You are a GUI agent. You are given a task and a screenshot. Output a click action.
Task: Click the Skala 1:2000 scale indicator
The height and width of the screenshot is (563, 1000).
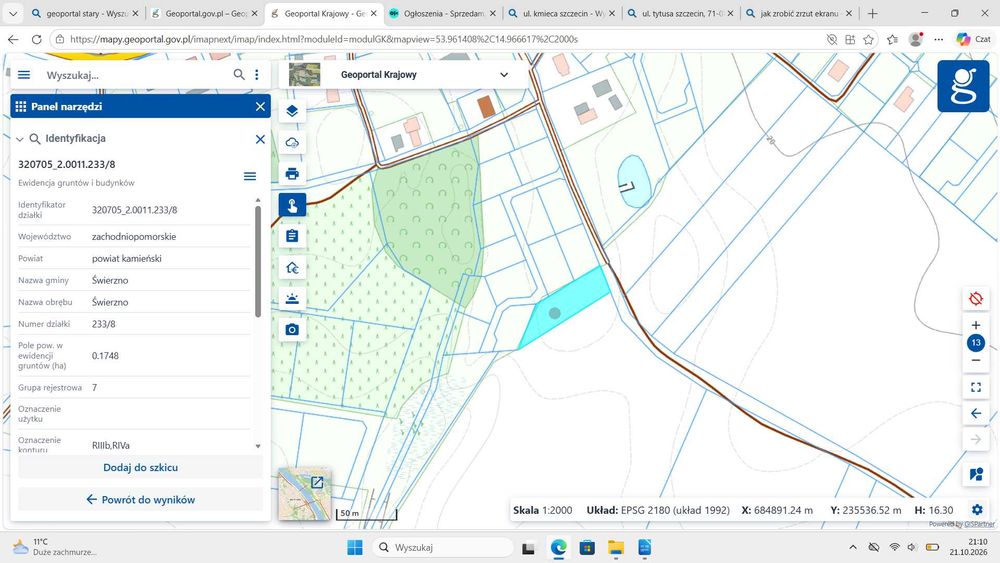tap(543, 510)
